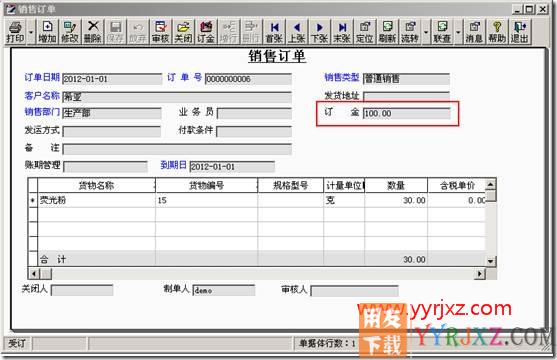This screenshot has height=360, width=557.
Task: Click the 消息 (Message) toolbar icon
Action: pos(474,32)
